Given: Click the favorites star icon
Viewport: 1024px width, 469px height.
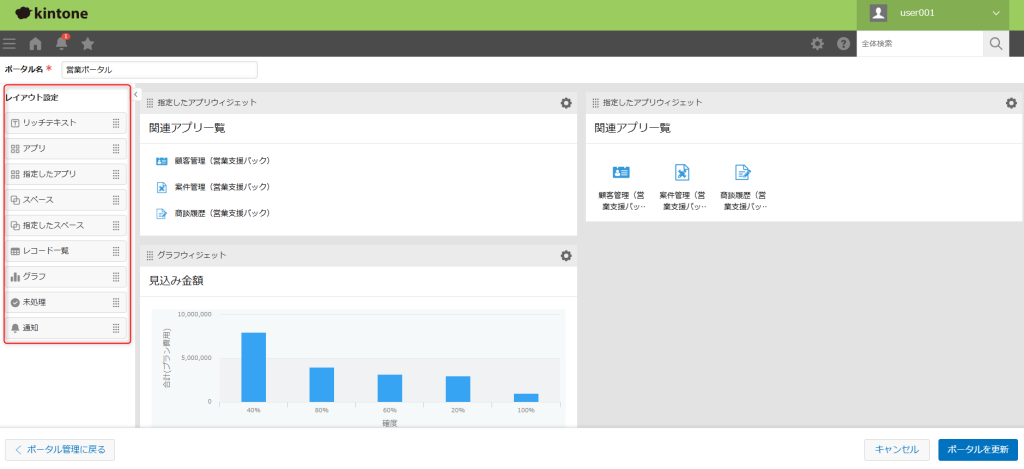Looking at the screenshot, I should [88, 44].
